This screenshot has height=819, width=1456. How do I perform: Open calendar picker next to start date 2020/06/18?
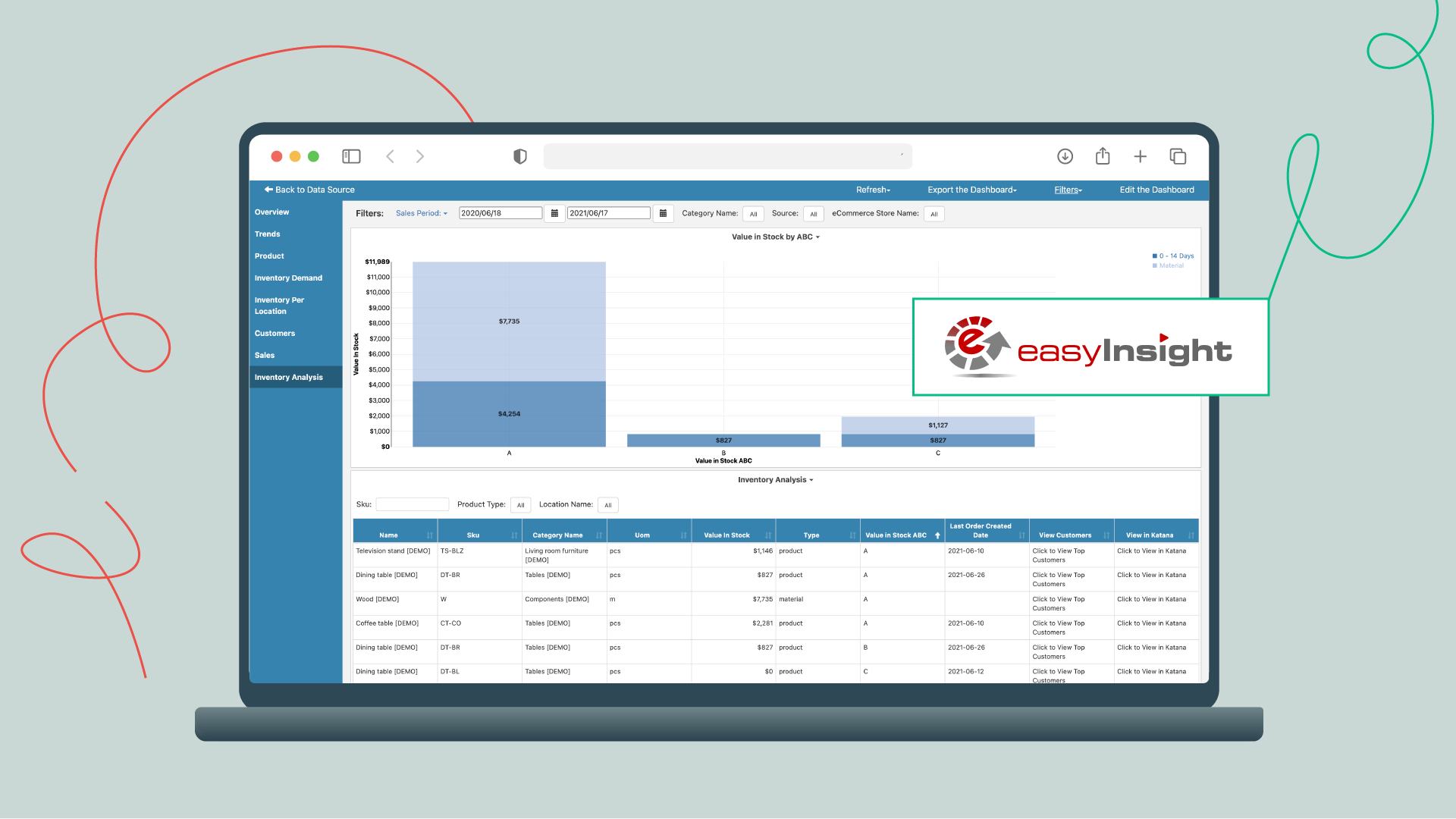click(554, 213)
